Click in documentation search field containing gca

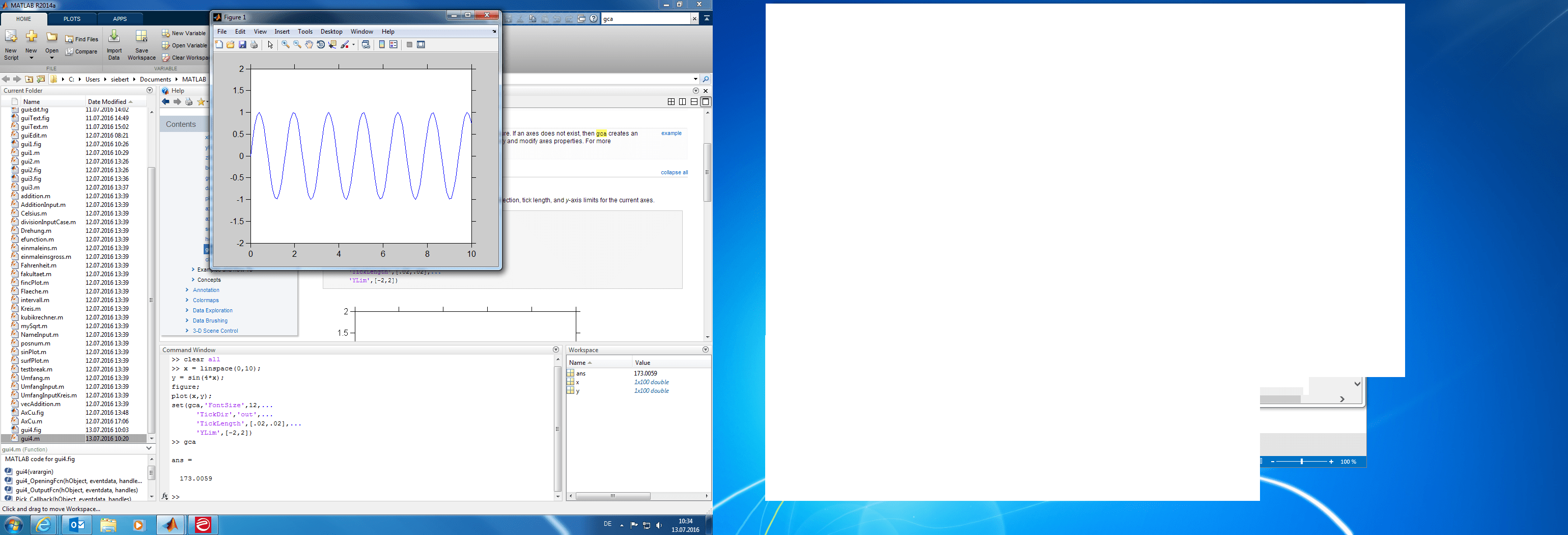(x=645, y=19)
